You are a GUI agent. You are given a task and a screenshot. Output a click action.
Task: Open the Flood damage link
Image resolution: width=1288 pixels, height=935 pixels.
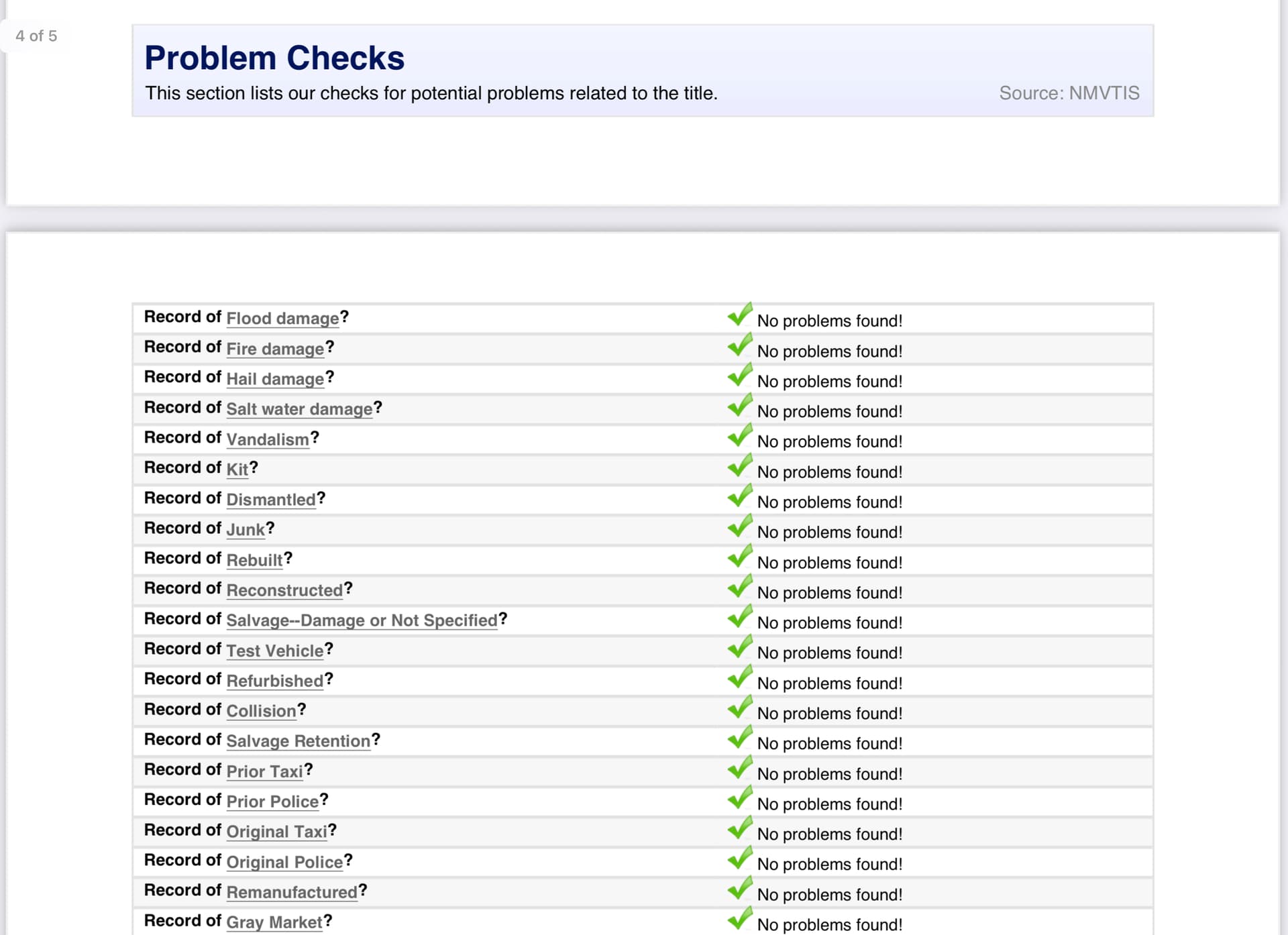coord(282,319)
